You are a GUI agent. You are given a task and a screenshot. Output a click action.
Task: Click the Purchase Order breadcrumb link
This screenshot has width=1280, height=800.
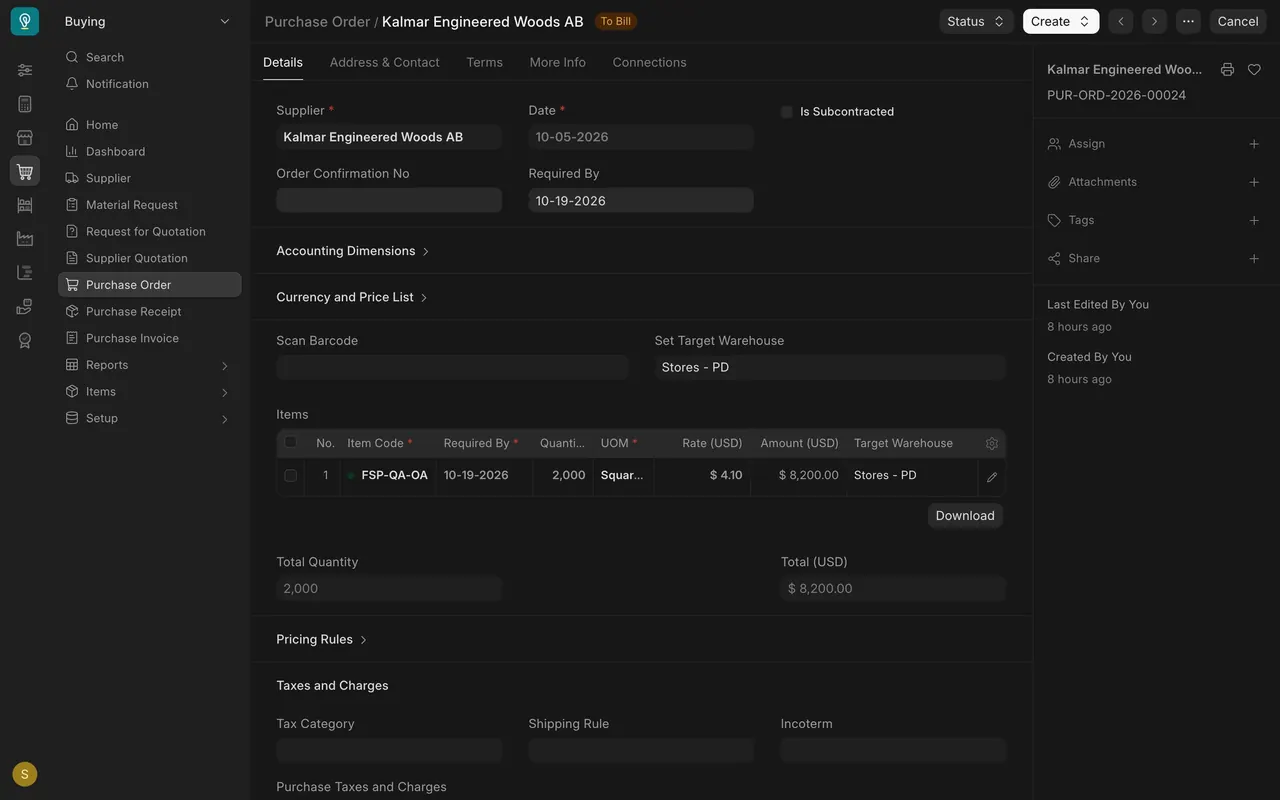[x=317, y=21]
